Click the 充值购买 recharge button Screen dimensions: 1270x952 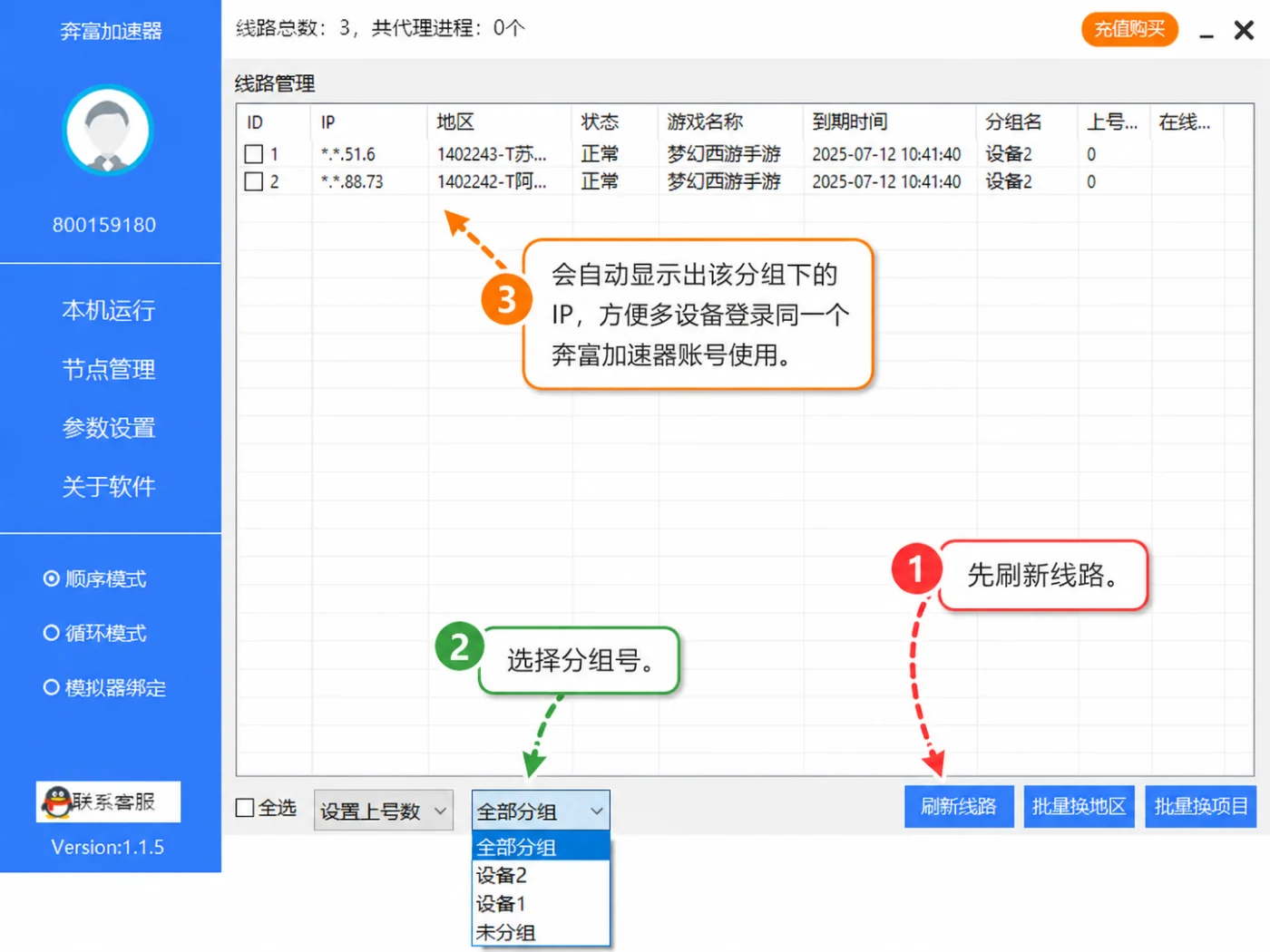coord(1129,29)
